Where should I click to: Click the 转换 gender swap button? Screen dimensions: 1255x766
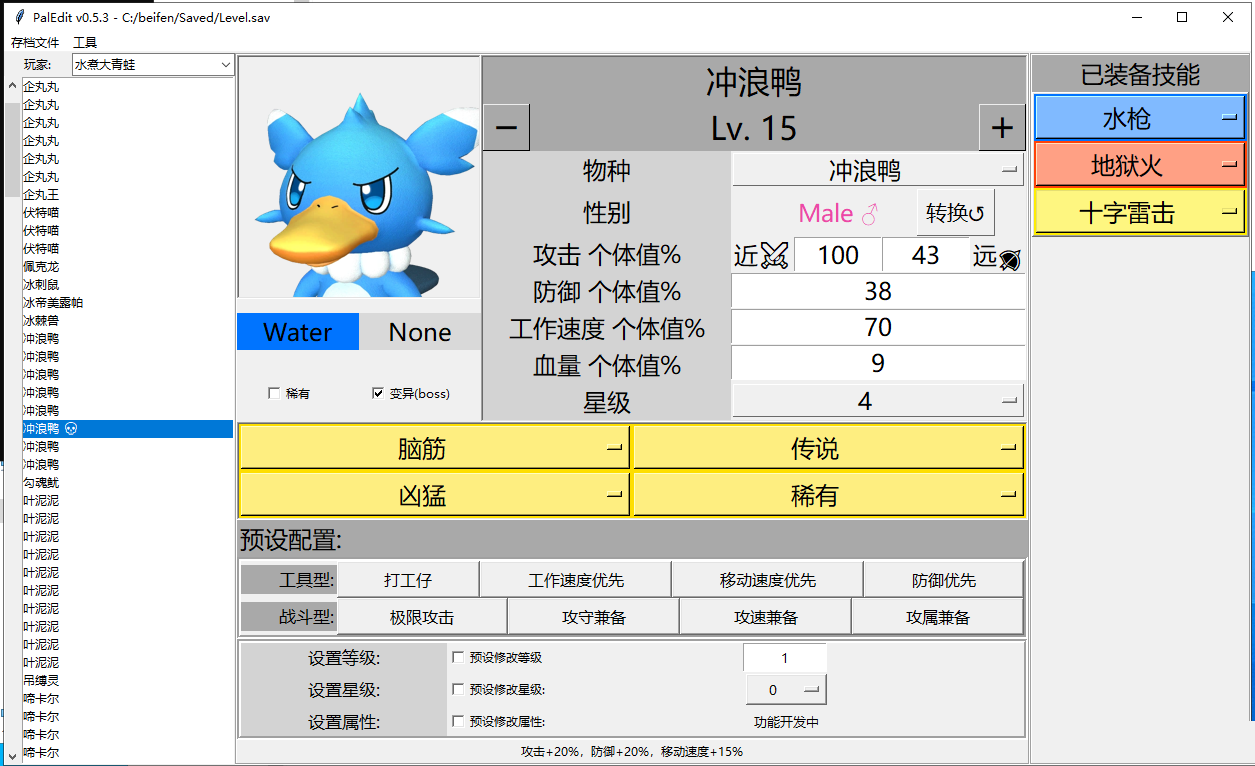[955, 213]
